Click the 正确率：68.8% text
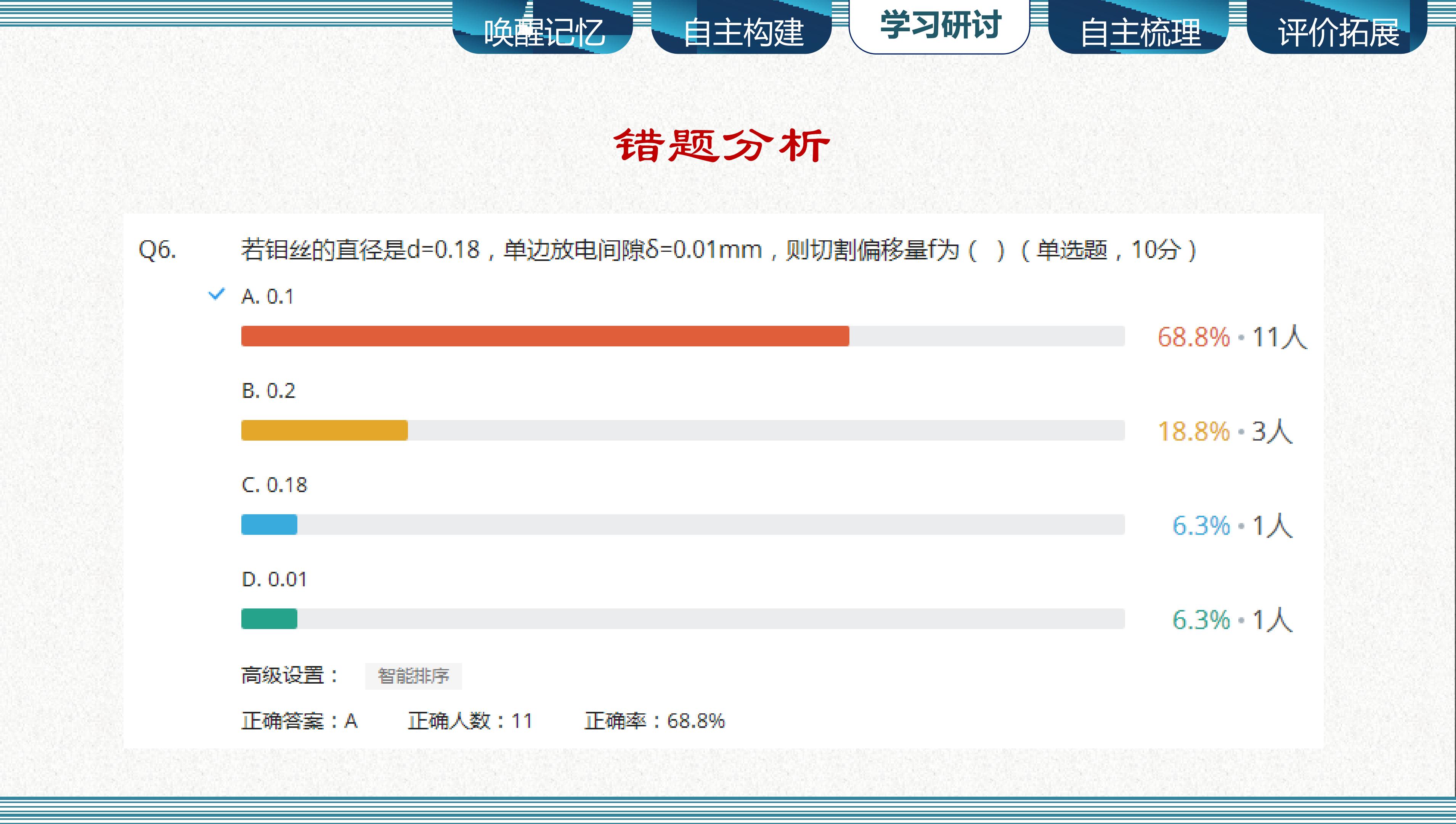 coord(654,721)
